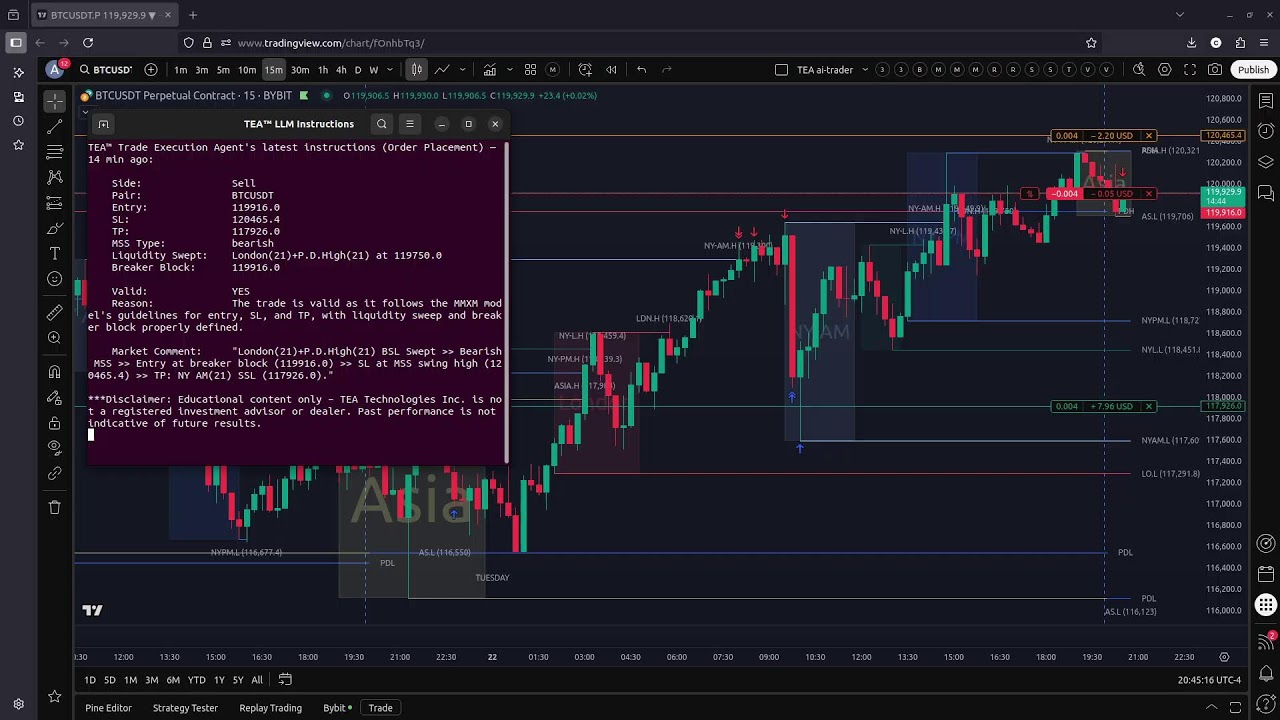Set chart range to YTD
1280x720 pixels.
pos(197,680)
